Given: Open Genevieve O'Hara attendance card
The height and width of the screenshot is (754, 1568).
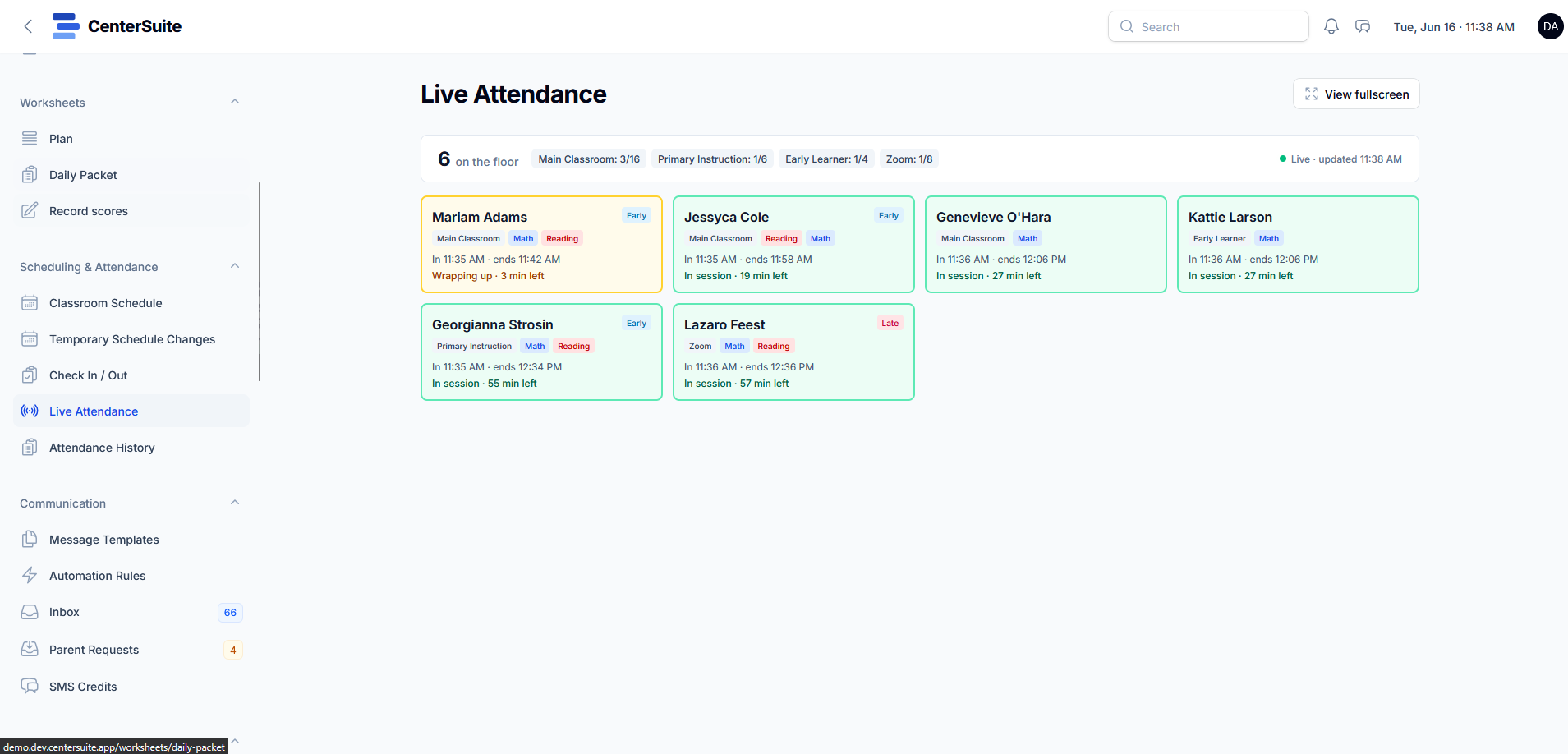Looking at the screenshot, I should tap(1046, 244).
